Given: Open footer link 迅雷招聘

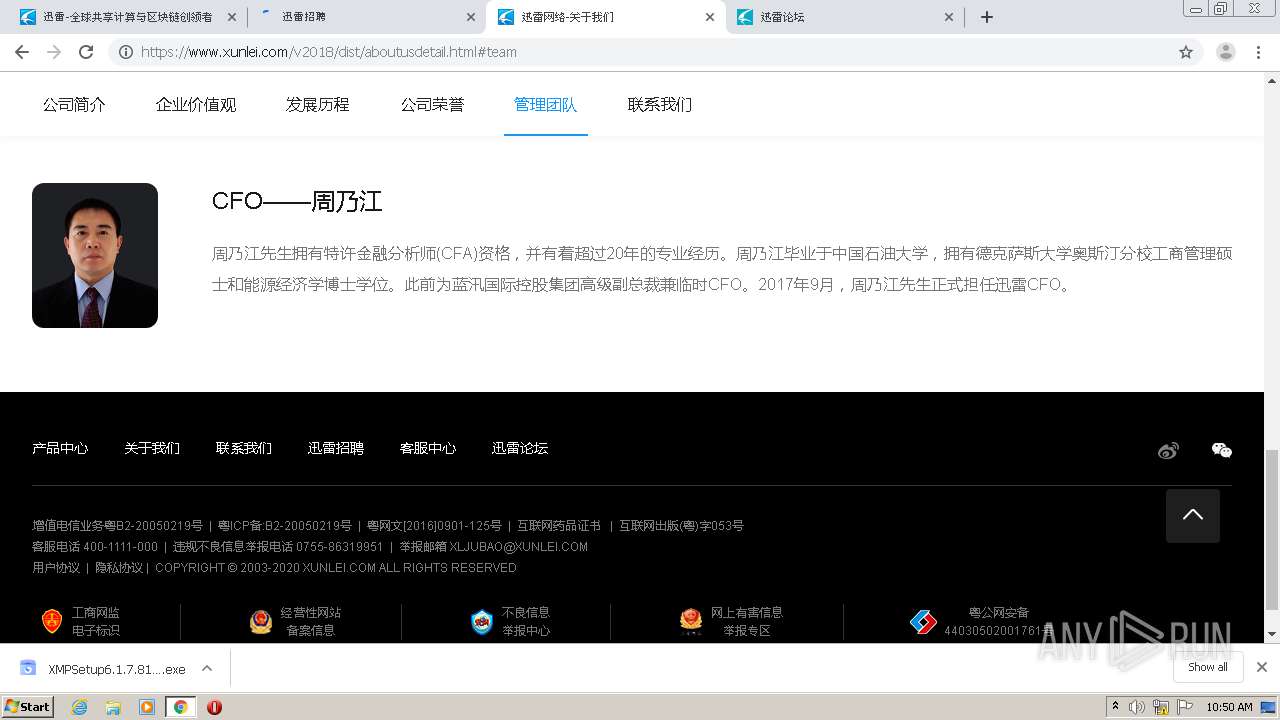Looking at the screenshot, I should pyautogui.click(x=336, y=448).
